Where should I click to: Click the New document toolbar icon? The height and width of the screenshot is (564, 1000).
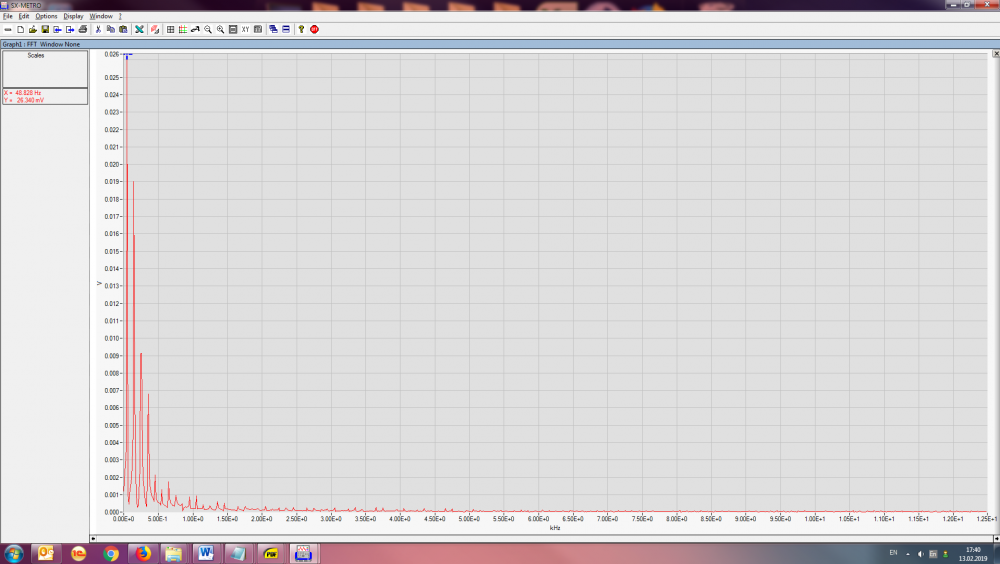click(20, 29)
